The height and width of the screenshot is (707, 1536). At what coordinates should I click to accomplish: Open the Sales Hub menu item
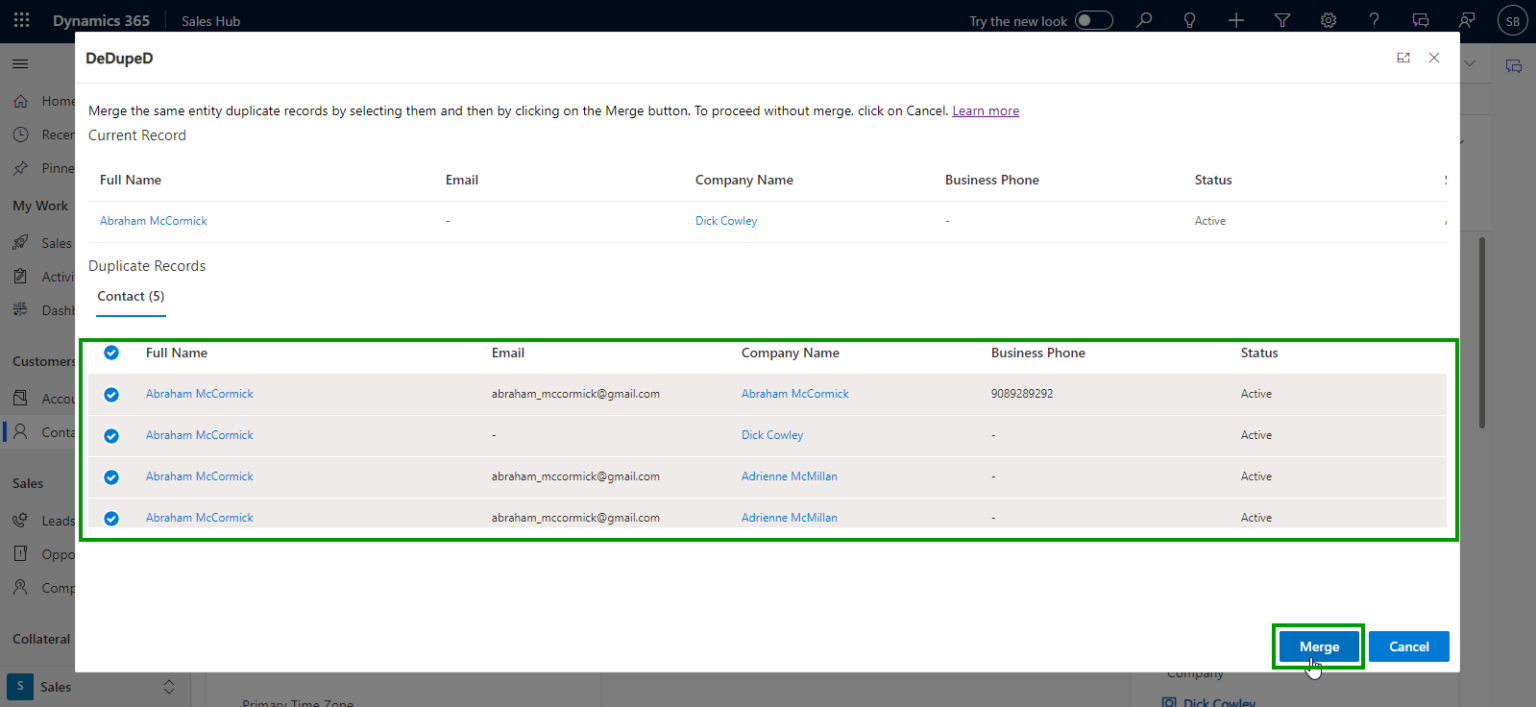tap(210, 20)
